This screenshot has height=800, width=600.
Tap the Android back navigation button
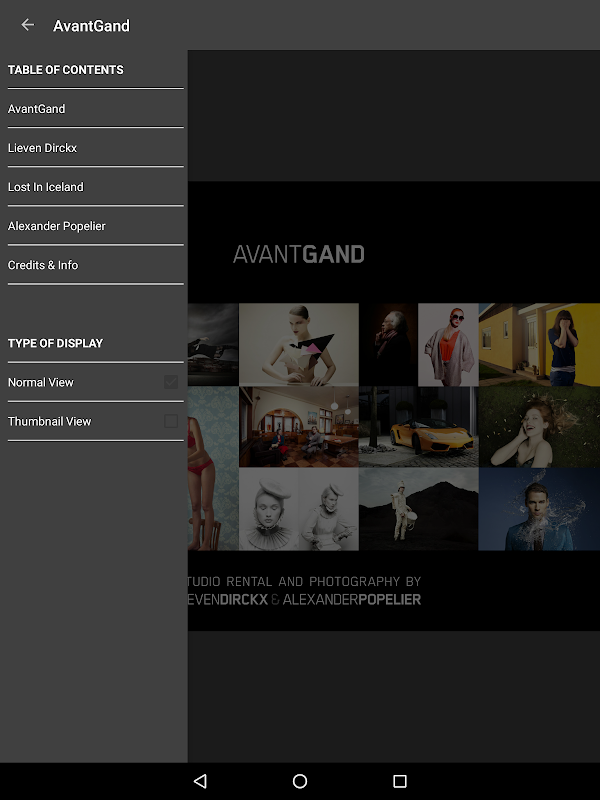201,781
